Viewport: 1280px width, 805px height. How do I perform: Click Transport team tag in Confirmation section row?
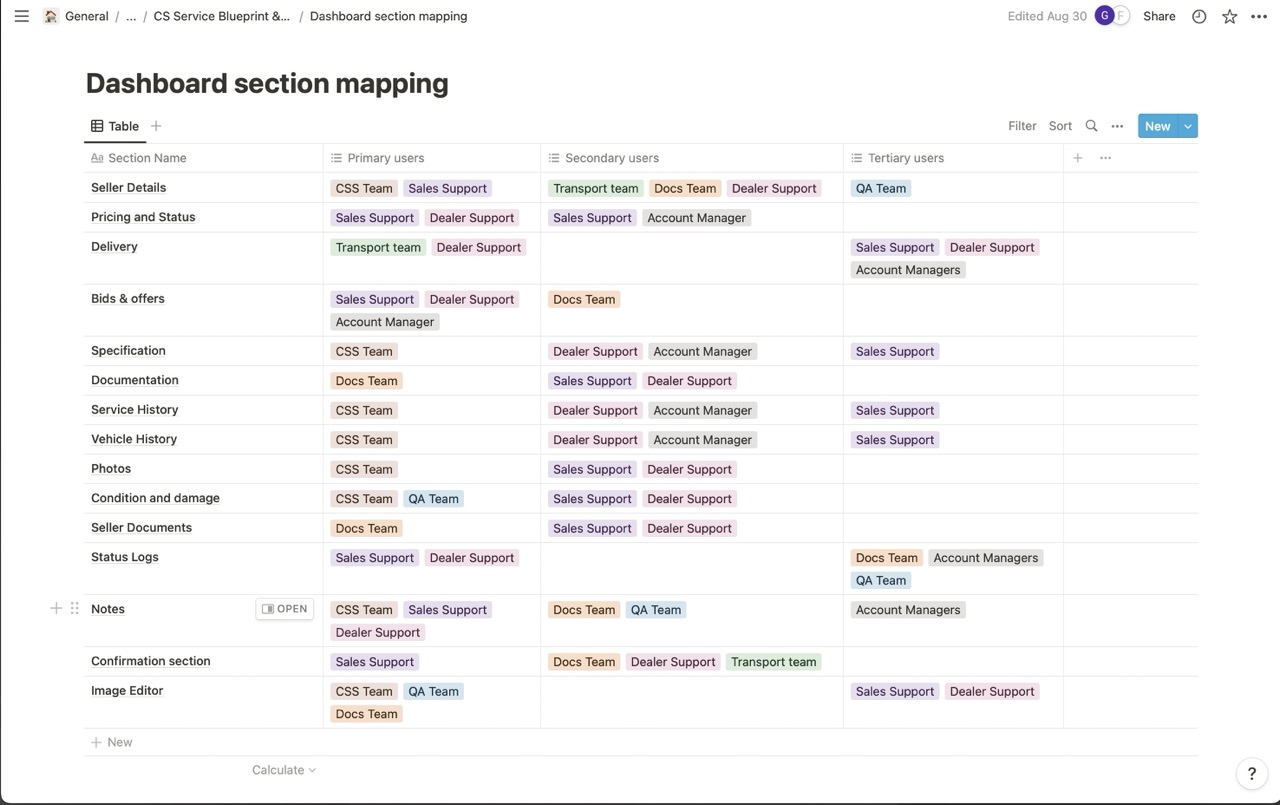pyautogui.click(x=773, y=662)
